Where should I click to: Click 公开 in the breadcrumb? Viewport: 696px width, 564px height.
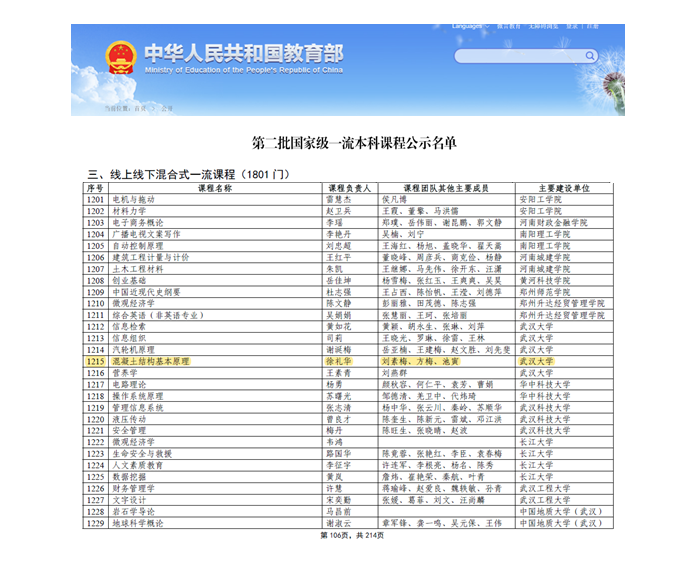(166, 106)
